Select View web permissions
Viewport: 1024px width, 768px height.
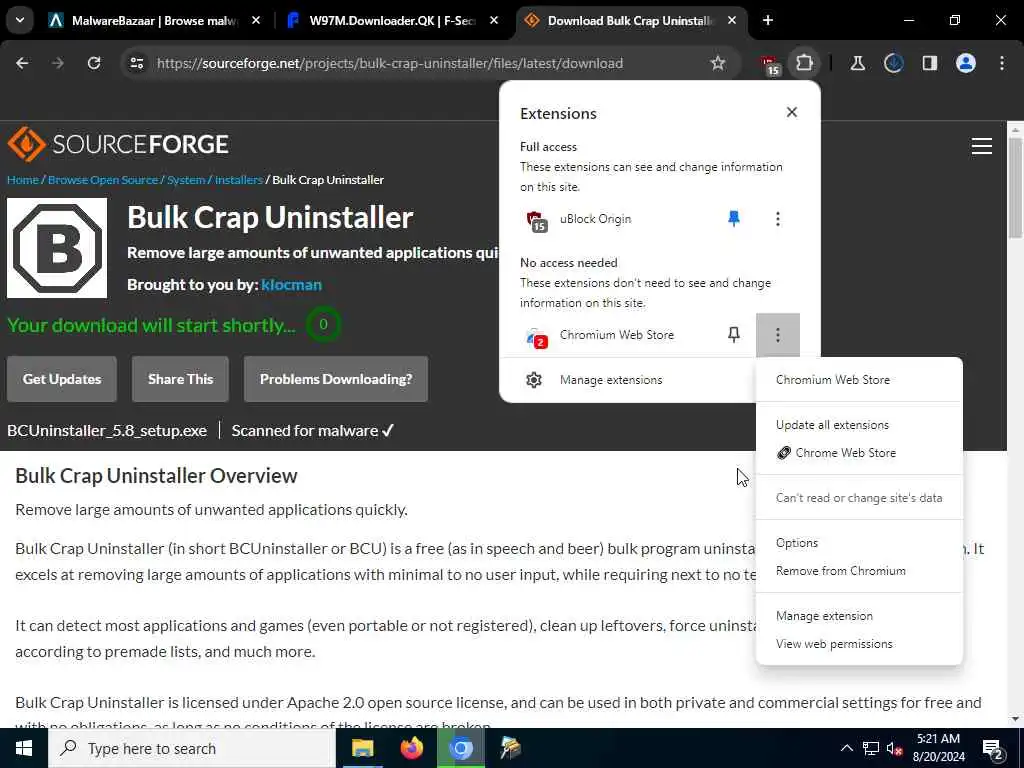[x=834, y=645]
